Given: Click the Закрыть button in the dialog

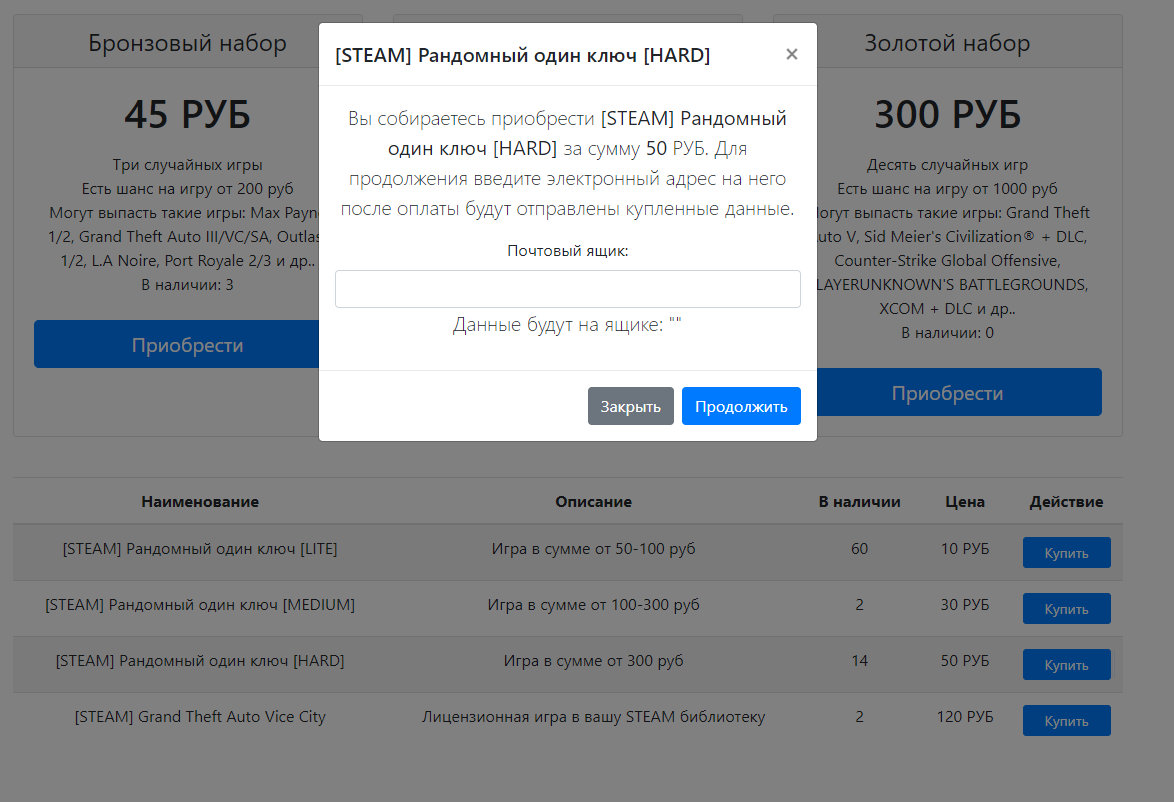Looking at the screenshot, I should click(630, 406).
